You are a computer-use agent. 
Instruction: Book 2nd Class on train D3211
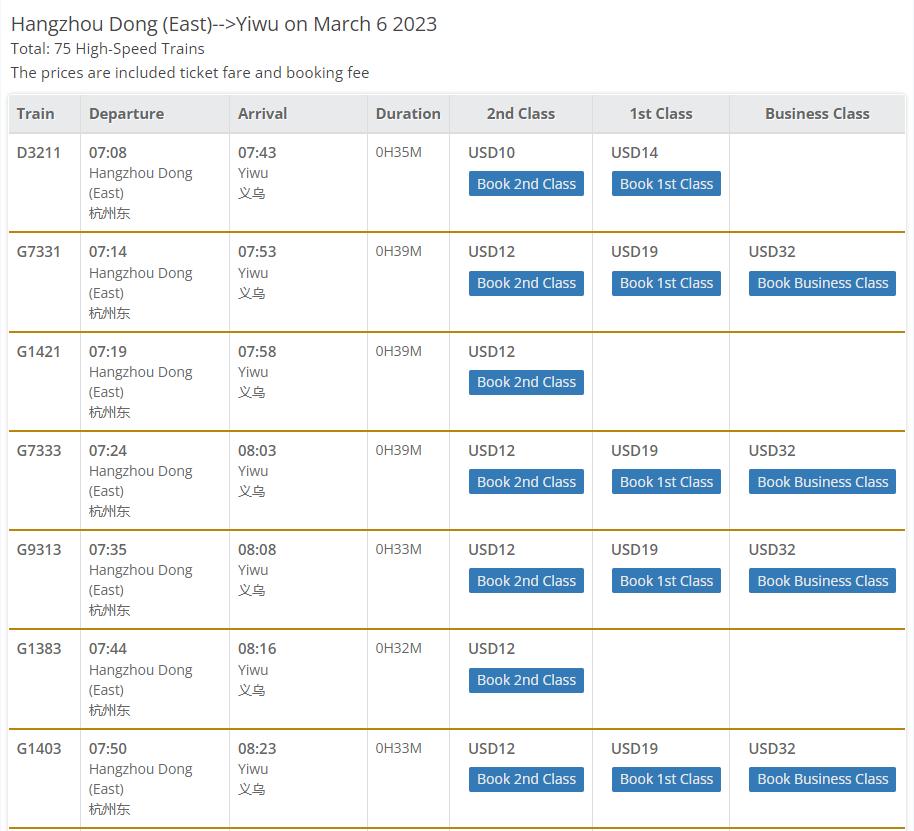526,184
